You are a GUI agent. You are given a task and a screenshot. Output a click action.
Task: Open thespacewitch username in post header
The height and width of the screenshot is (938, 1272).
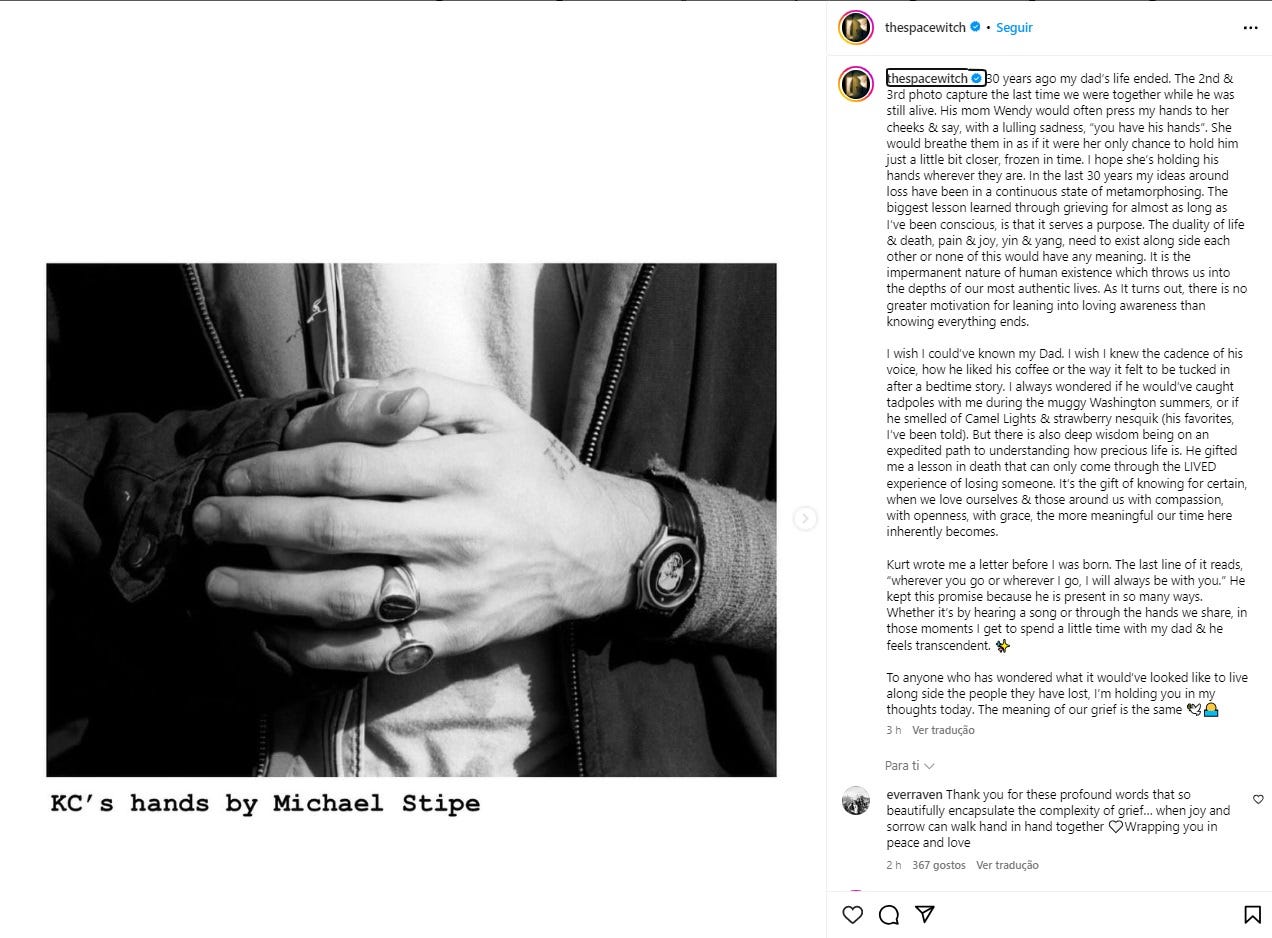(x=925, y=28)
